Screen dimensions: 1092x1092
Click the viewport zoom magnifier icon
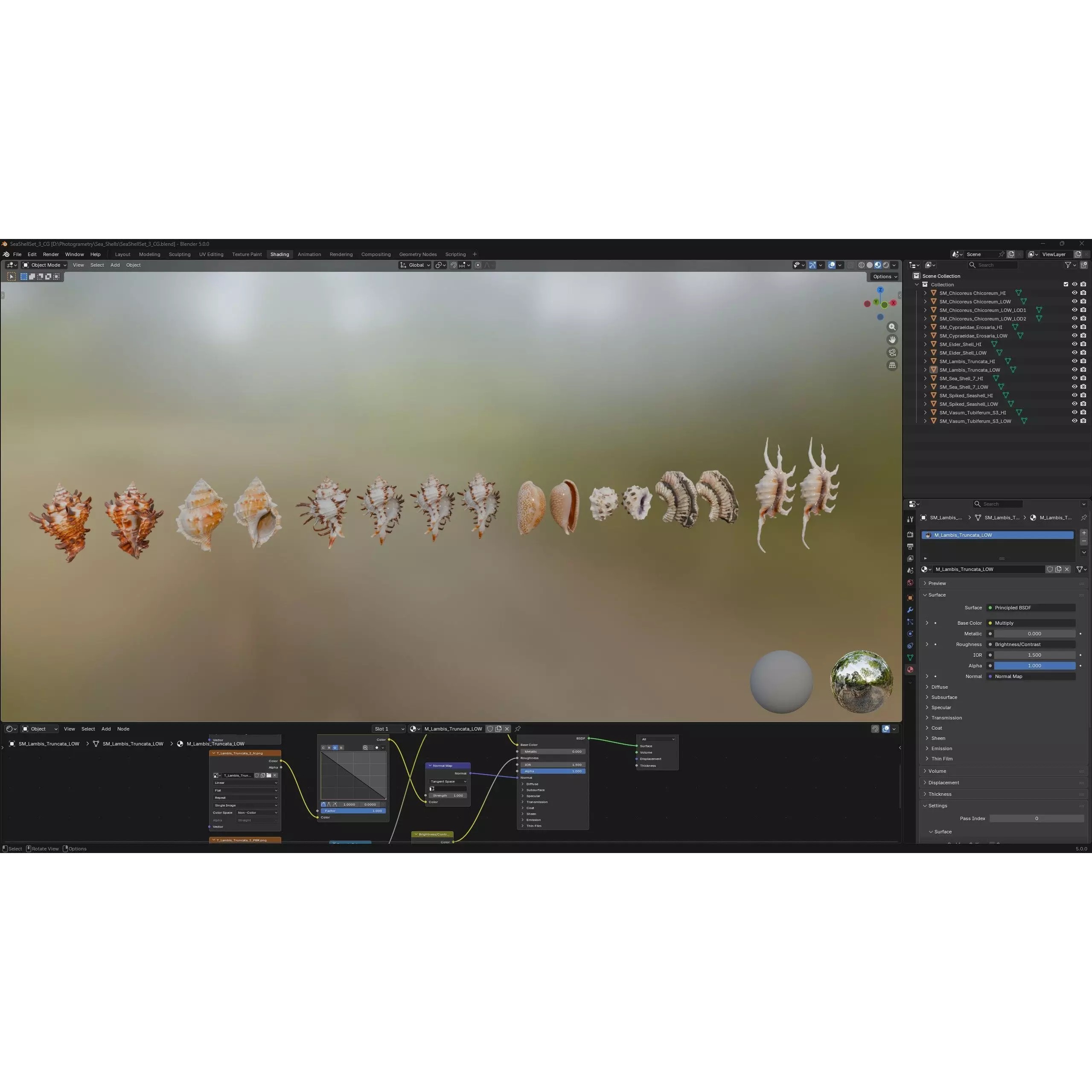[892, 327]
